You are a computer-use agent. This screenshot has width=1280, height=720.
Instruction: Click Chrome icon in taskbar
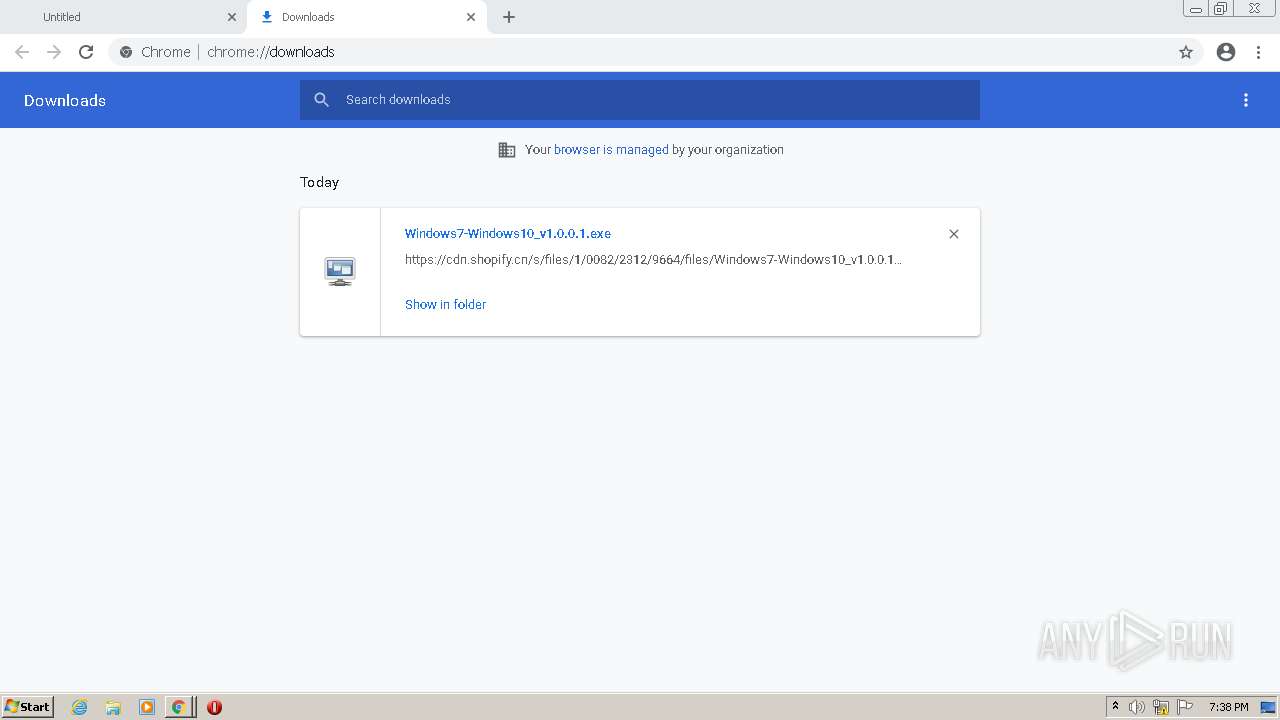click(x=178, y=707)
